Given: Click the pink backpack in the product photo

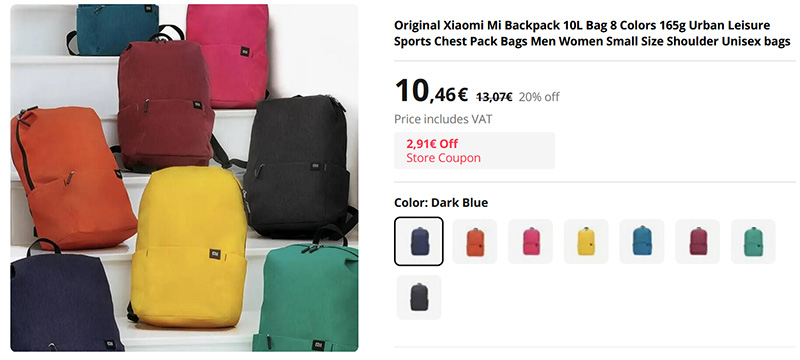Looking at the screenshot, I should coord(228,54).
